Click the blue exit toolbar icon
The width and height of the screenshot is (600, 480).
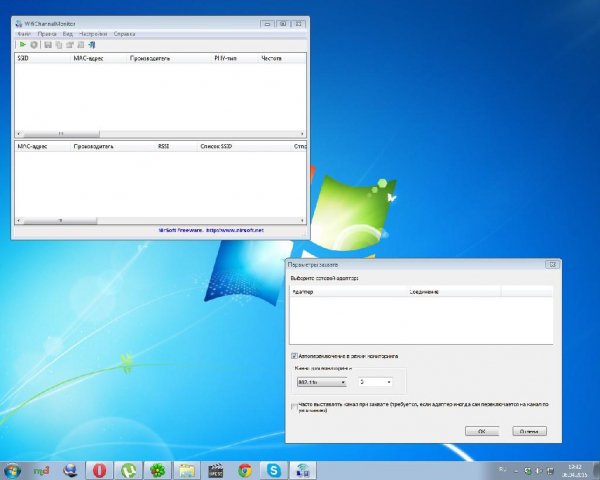pos(92,45)
